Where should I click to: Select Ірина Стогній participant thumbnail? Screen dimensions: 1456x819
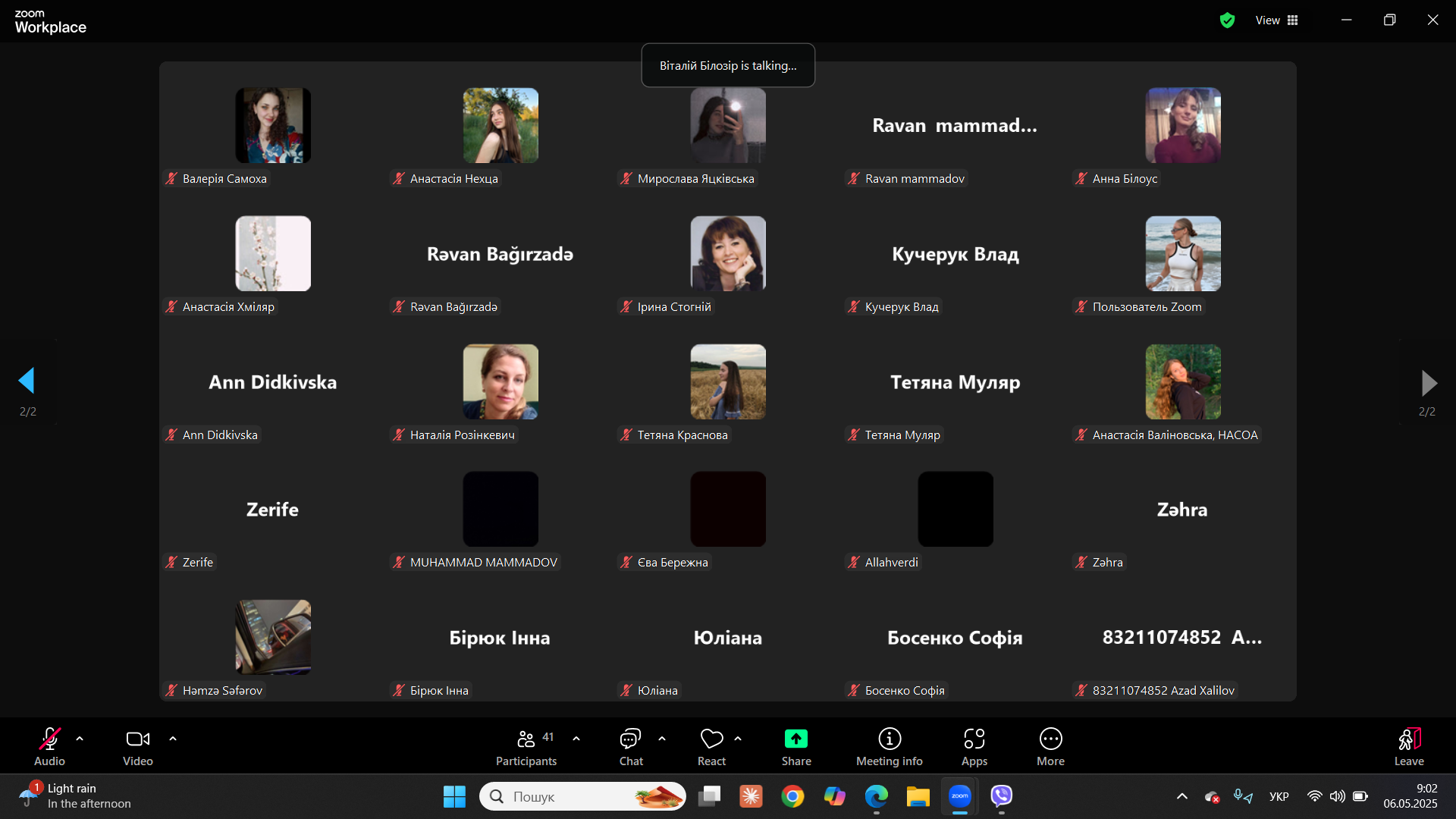click(727, 254)
